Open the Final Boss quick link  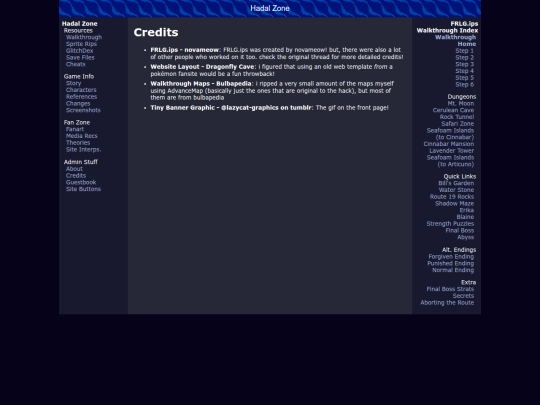coord(460,230)
